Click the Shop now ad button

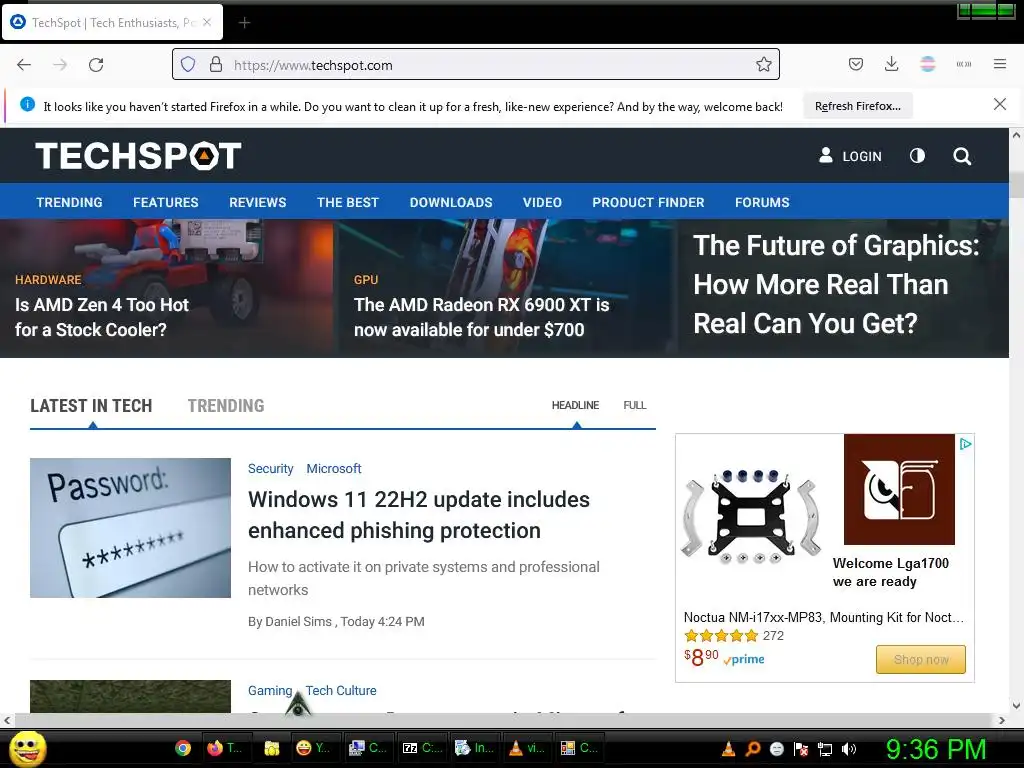click(921, 660)
